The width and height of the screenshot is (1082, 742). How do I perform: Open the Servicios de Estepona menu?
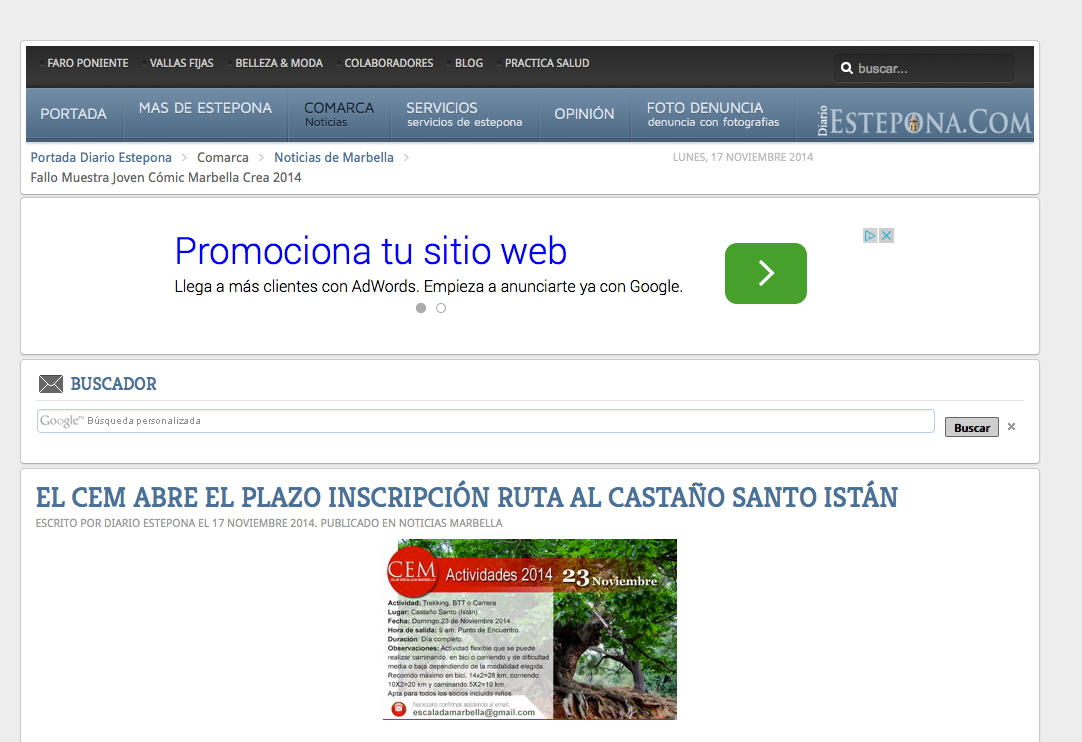pos(463,114)
